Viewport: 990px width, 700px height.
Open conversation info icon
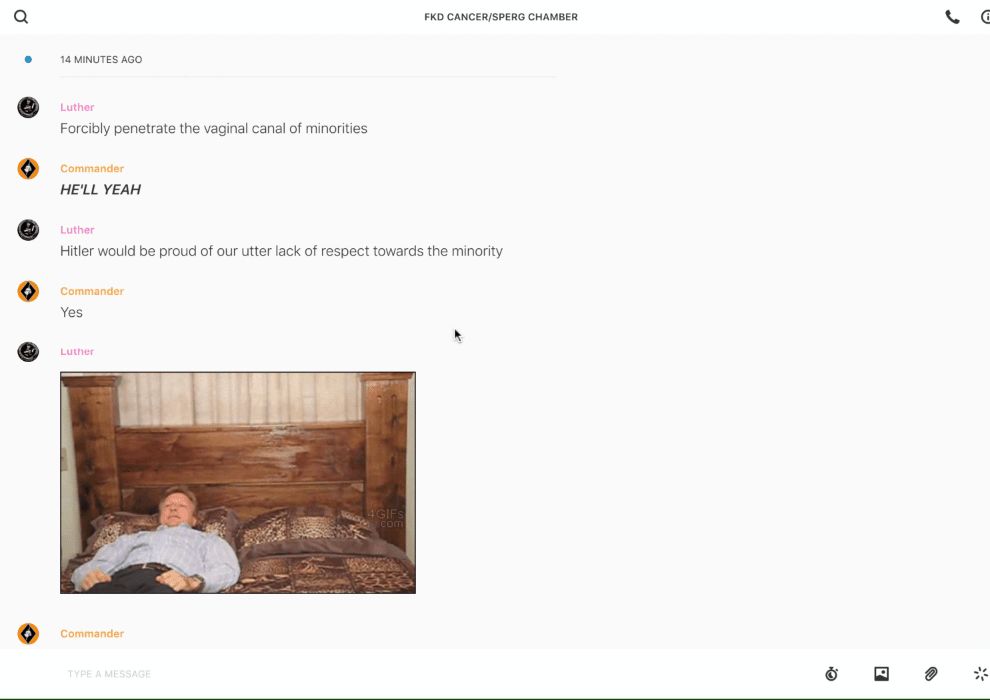tap(985, 17)
